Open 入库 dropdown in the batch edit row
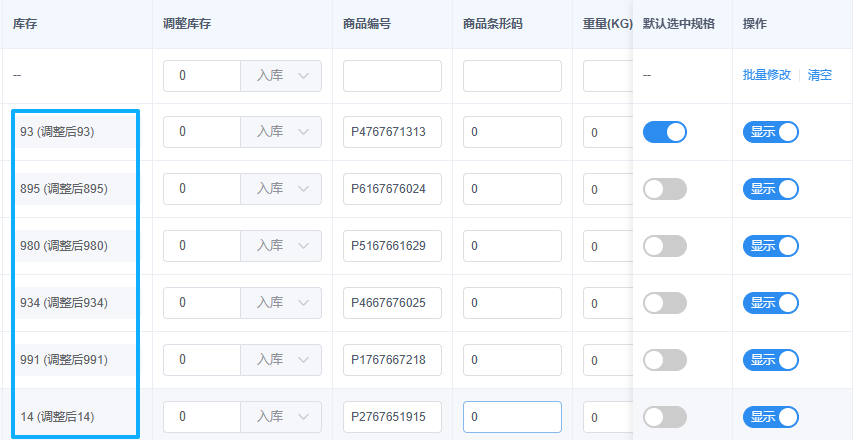 [281, 75]
